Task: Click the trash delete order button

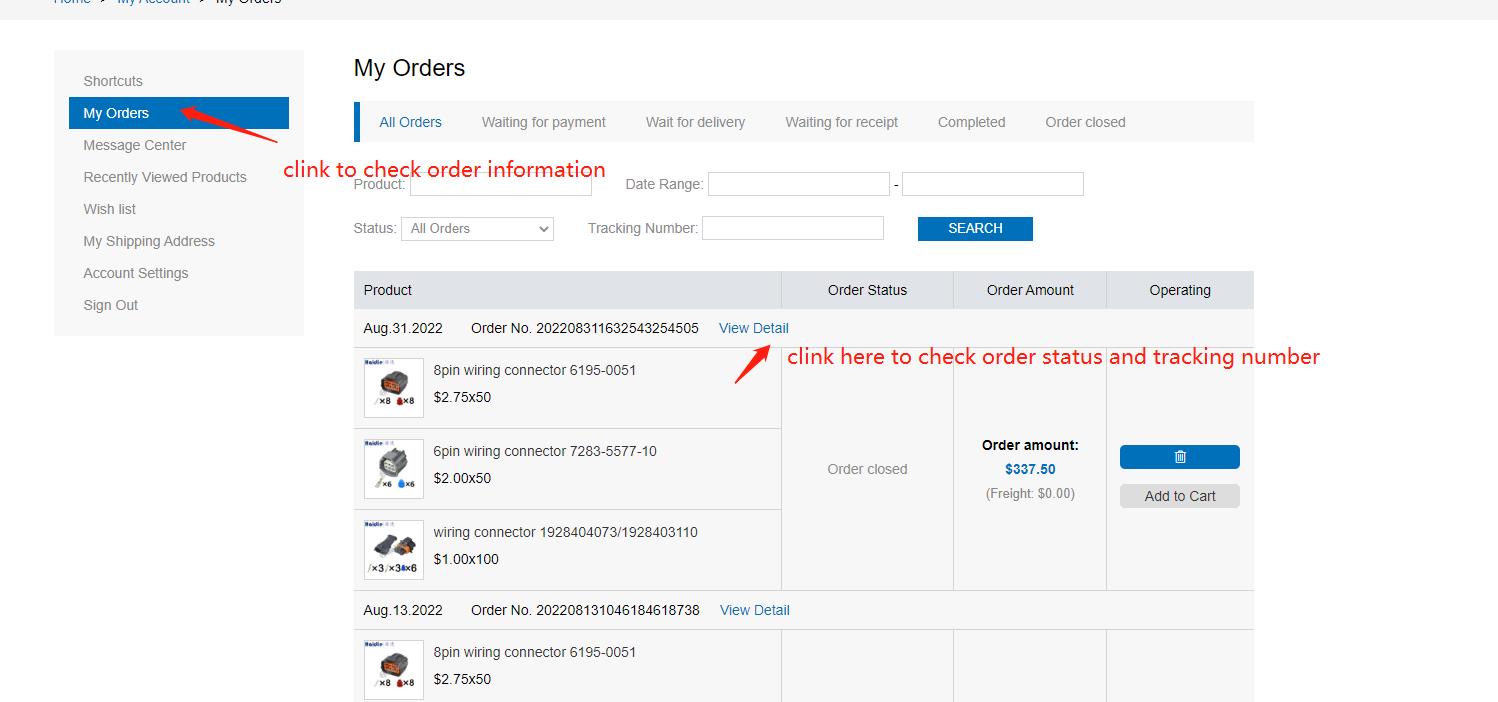Action: point(1179,457)
